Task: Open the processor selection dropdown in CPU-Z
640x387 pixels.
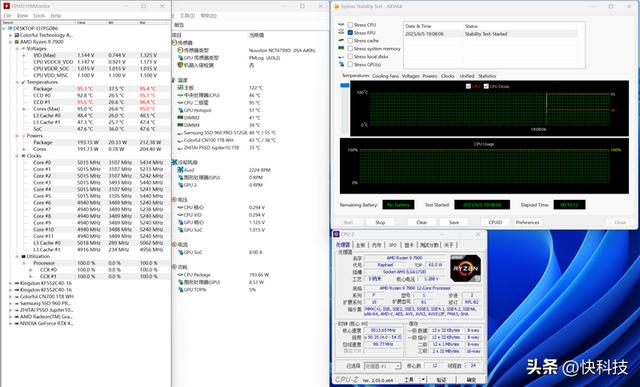Action: coord(382,366)
